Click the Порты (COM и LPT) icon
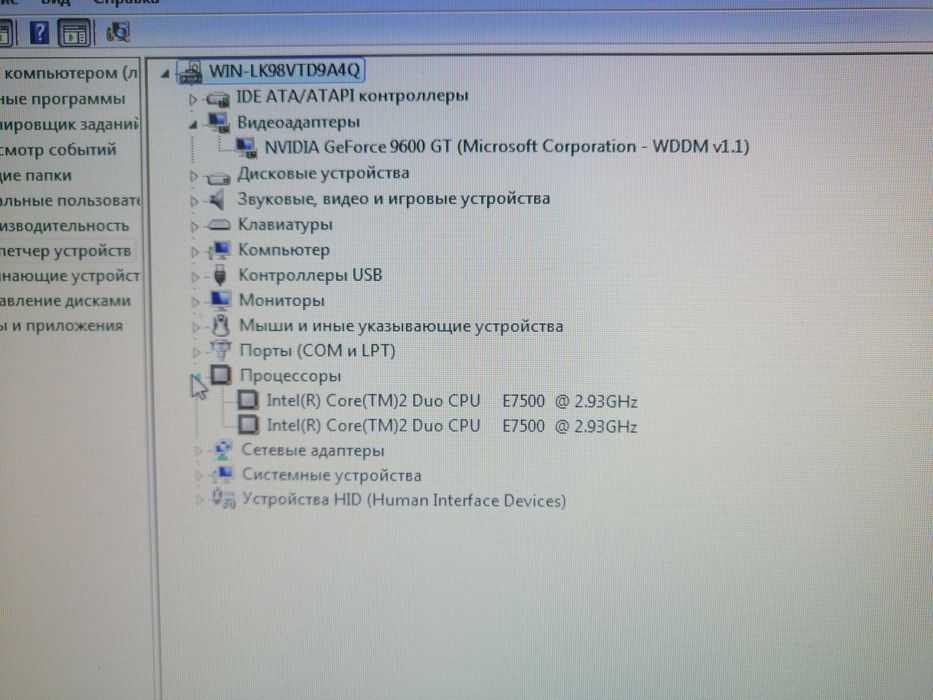933x700 pixels. 220,350
